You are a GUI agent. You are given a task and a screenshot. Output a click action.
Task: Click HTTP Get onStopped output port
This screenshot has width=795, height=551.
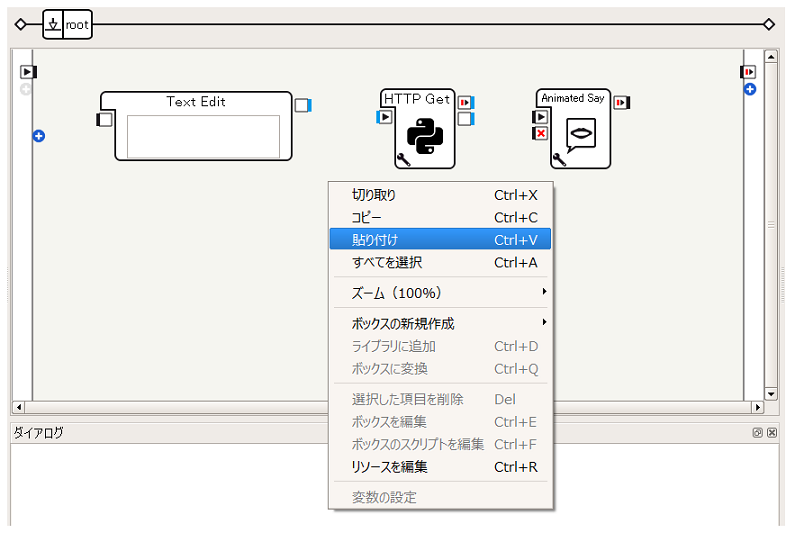click(x=465, y=102)
